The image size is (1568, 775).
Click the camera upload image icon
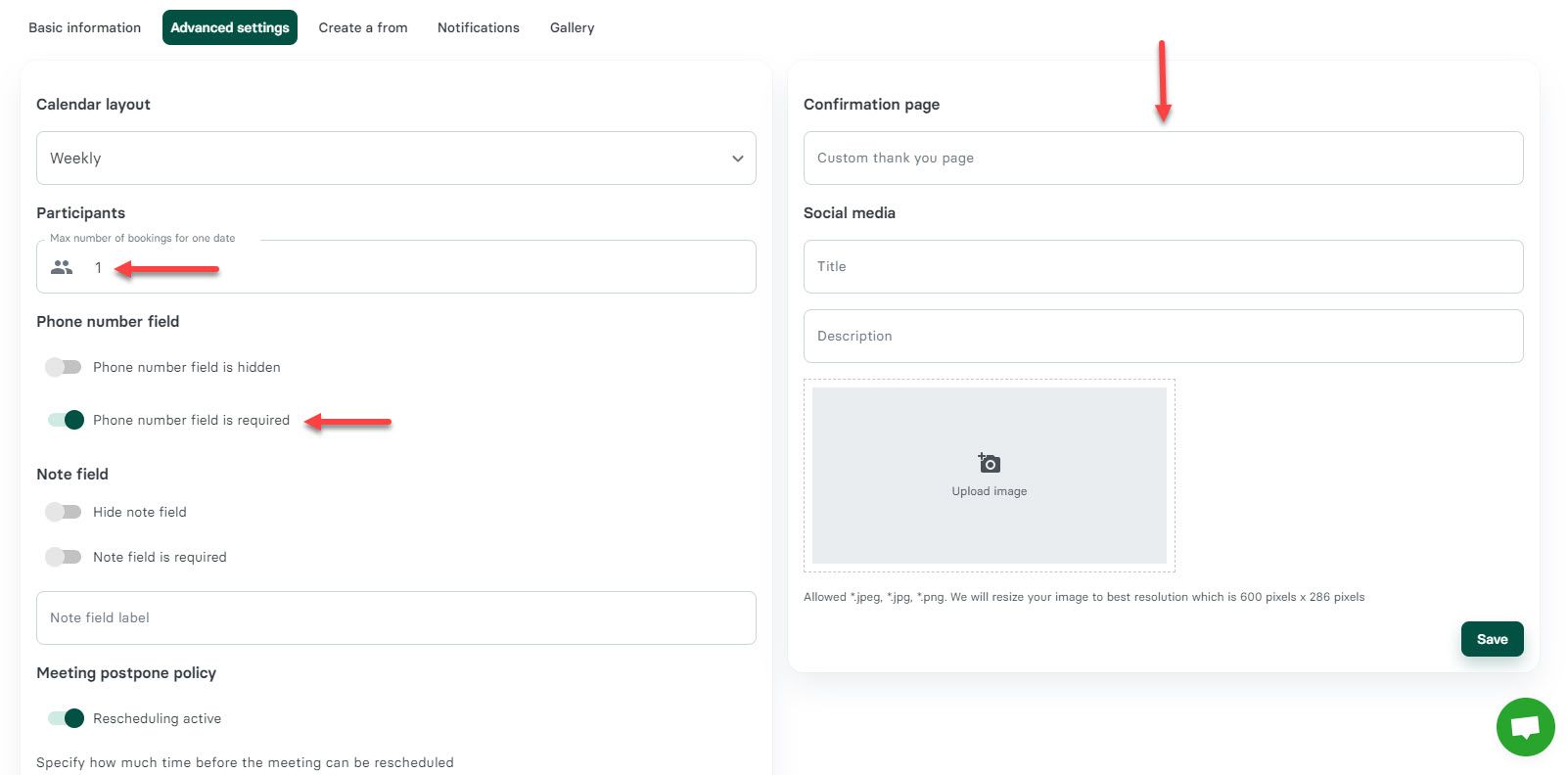[x=989, y=463]
